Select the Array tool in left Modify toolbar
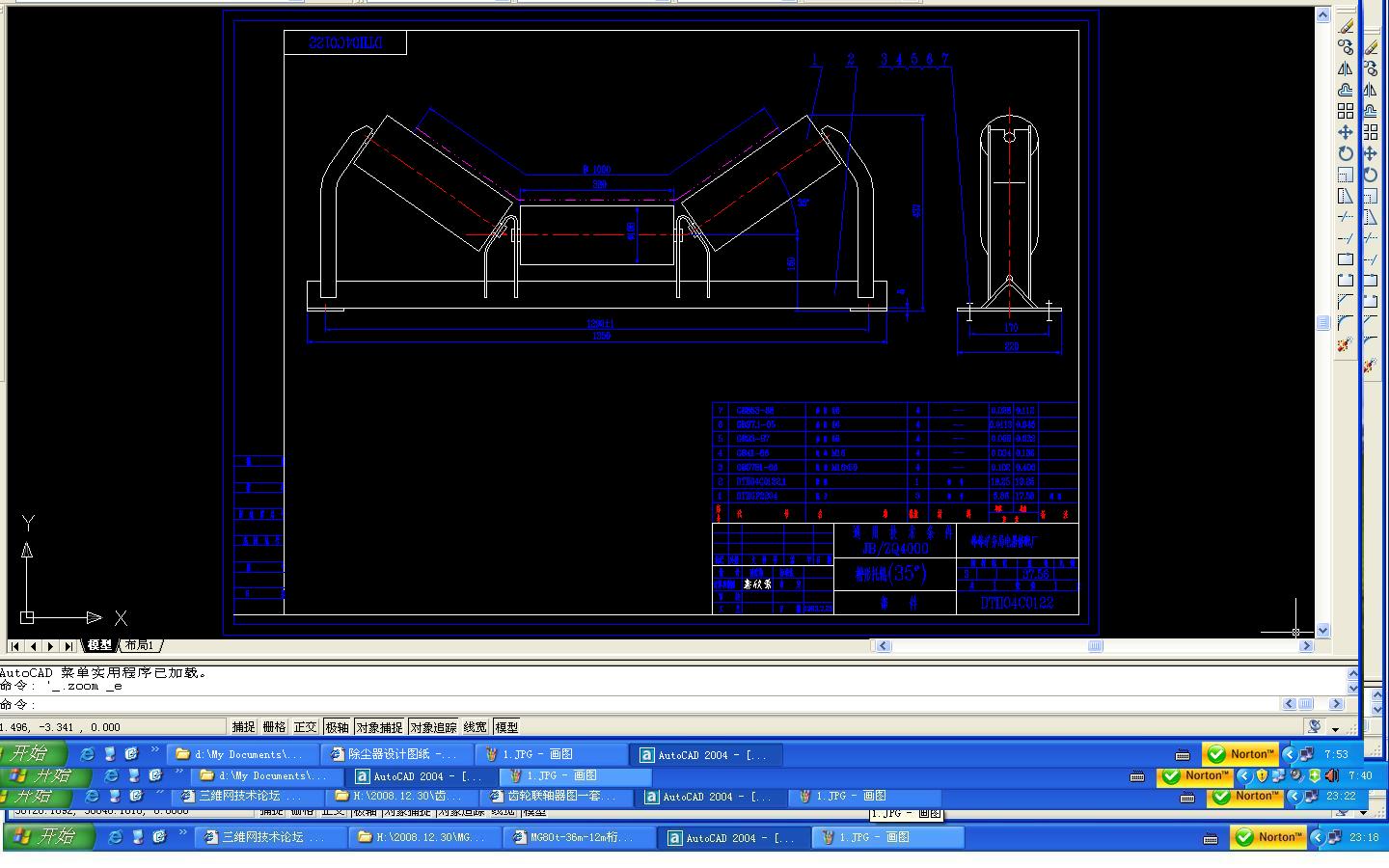Image resolution: width=1389 pixels, height=868 pixels. [1346, 111]
